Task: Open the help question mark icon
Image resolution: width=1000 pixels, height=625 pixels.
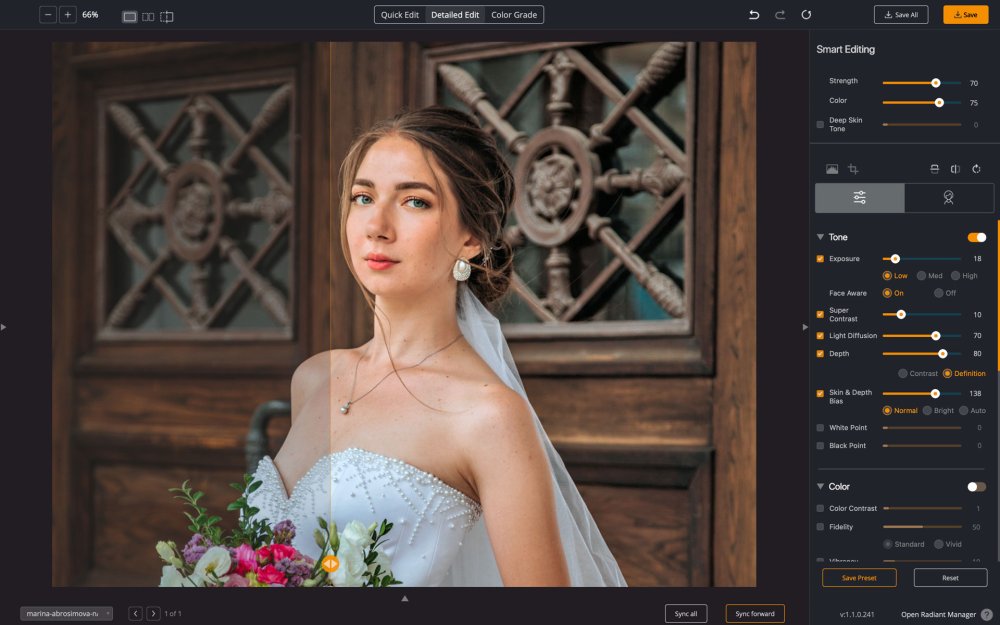Action: (987, 614)
